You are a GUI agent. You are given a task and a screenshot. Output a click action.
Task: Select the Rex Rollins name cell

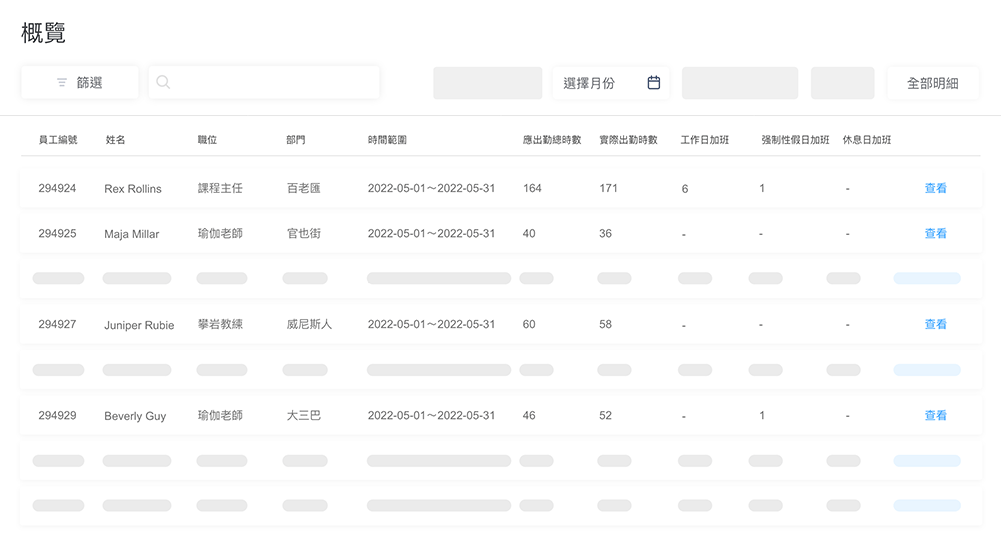pyautogui.click(x=133, y=189)
